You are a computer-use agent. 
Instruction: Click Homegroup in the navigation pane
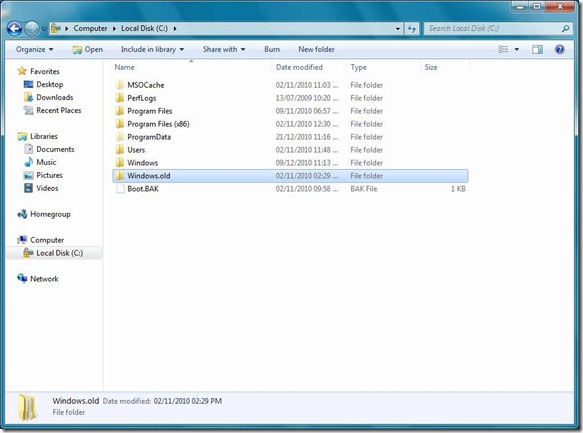point(50,214)
